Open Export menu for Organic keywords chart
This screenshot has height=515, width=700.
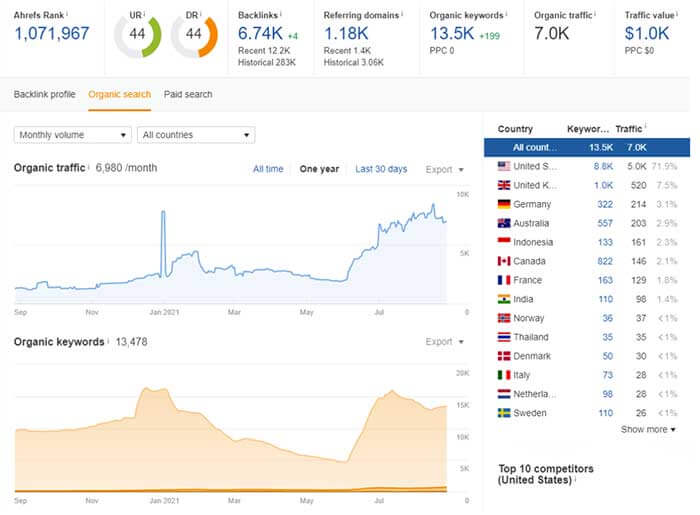(445, 341)
